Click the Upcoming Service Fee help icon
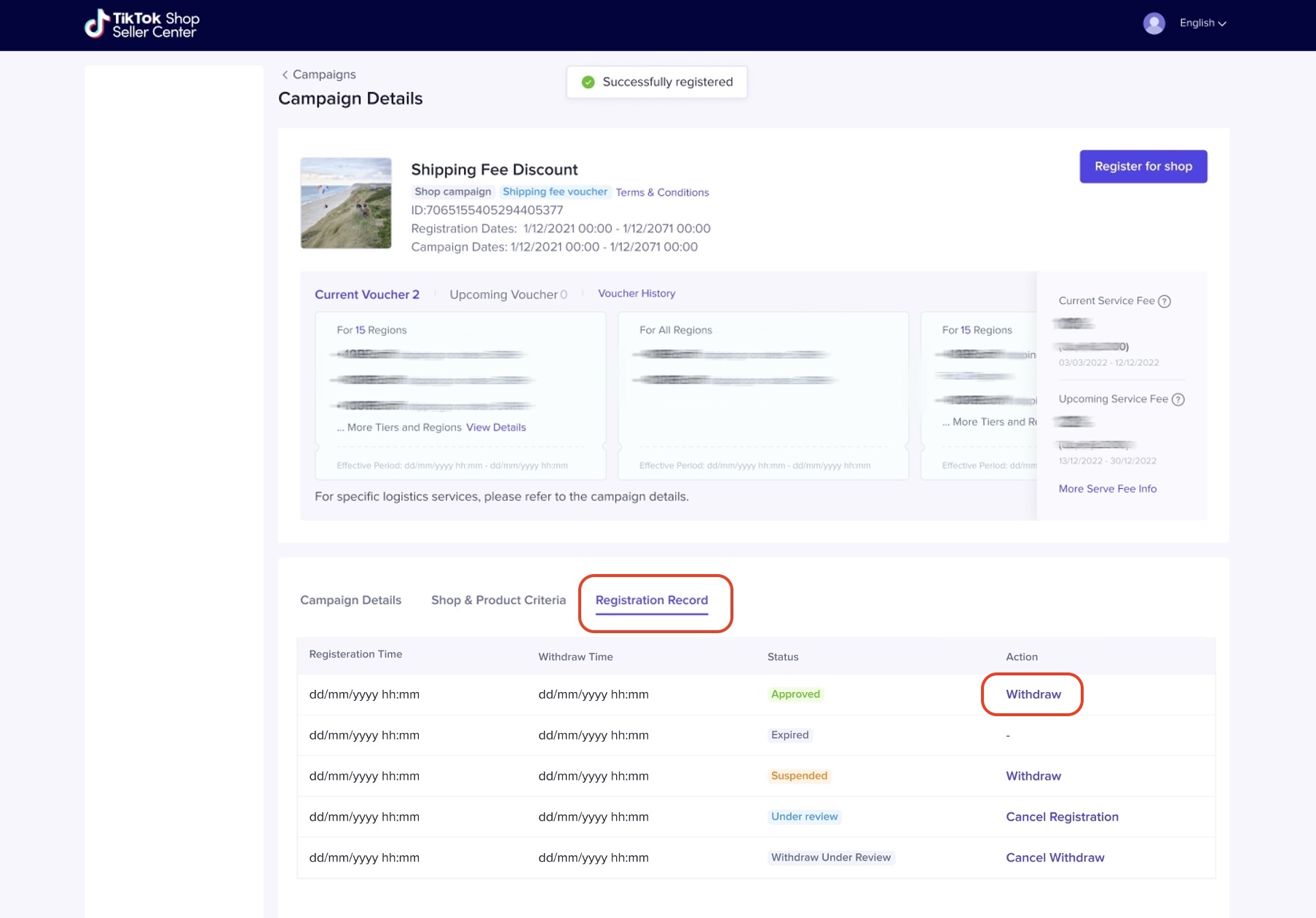This screenshot has width=1316, height=918. [1178, 400]
